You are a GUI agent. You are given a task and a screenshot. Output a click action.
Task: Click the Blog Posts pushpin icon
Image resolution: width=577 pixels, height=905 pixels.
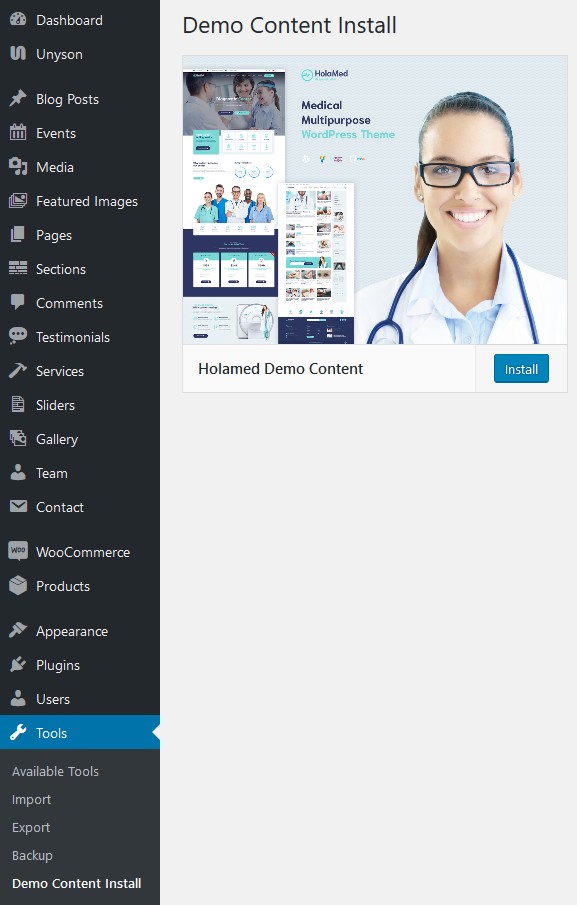(x=18, y=99)
